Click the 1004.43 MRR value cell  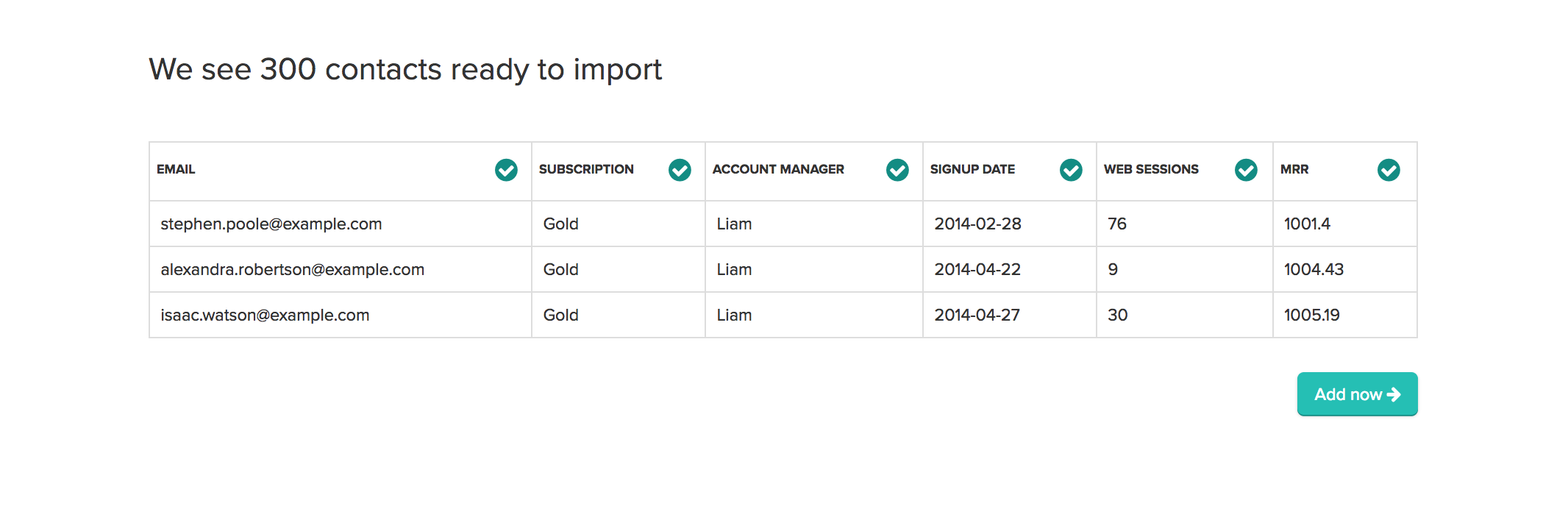(x=1314, y=269)
